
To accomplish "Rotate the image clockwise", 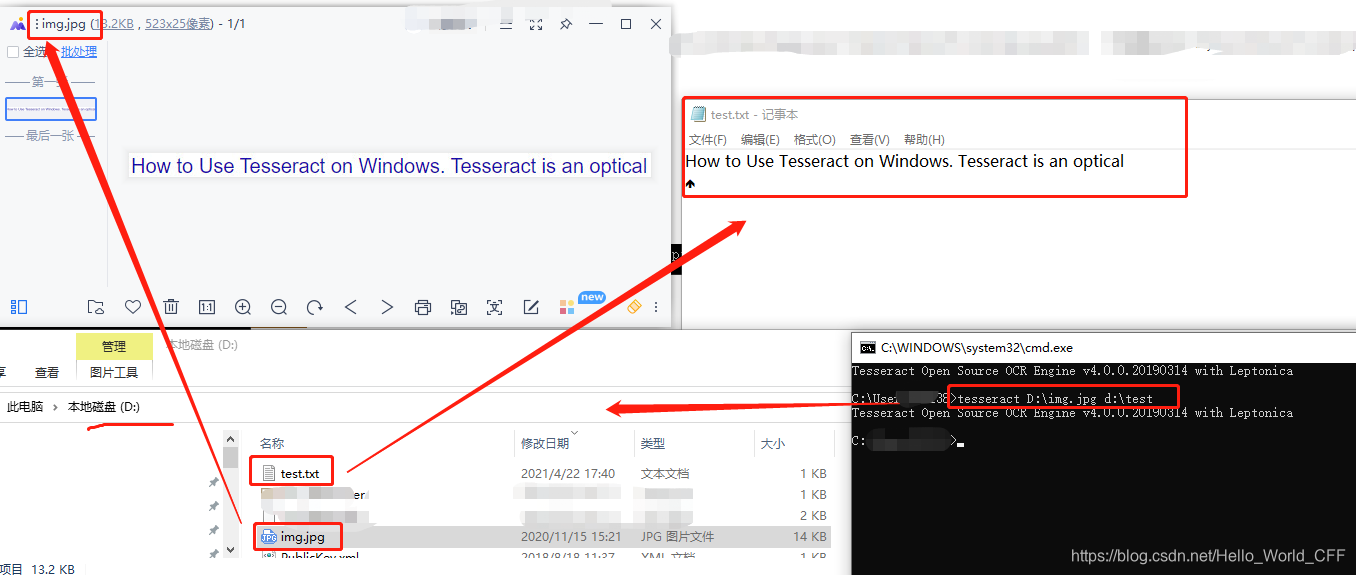I will pos(315,307).
